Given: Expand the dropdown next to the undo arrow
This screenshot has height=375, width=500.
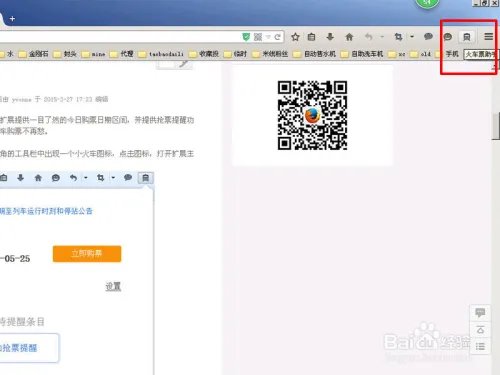Looking at the screenshot, I should 382,37.
